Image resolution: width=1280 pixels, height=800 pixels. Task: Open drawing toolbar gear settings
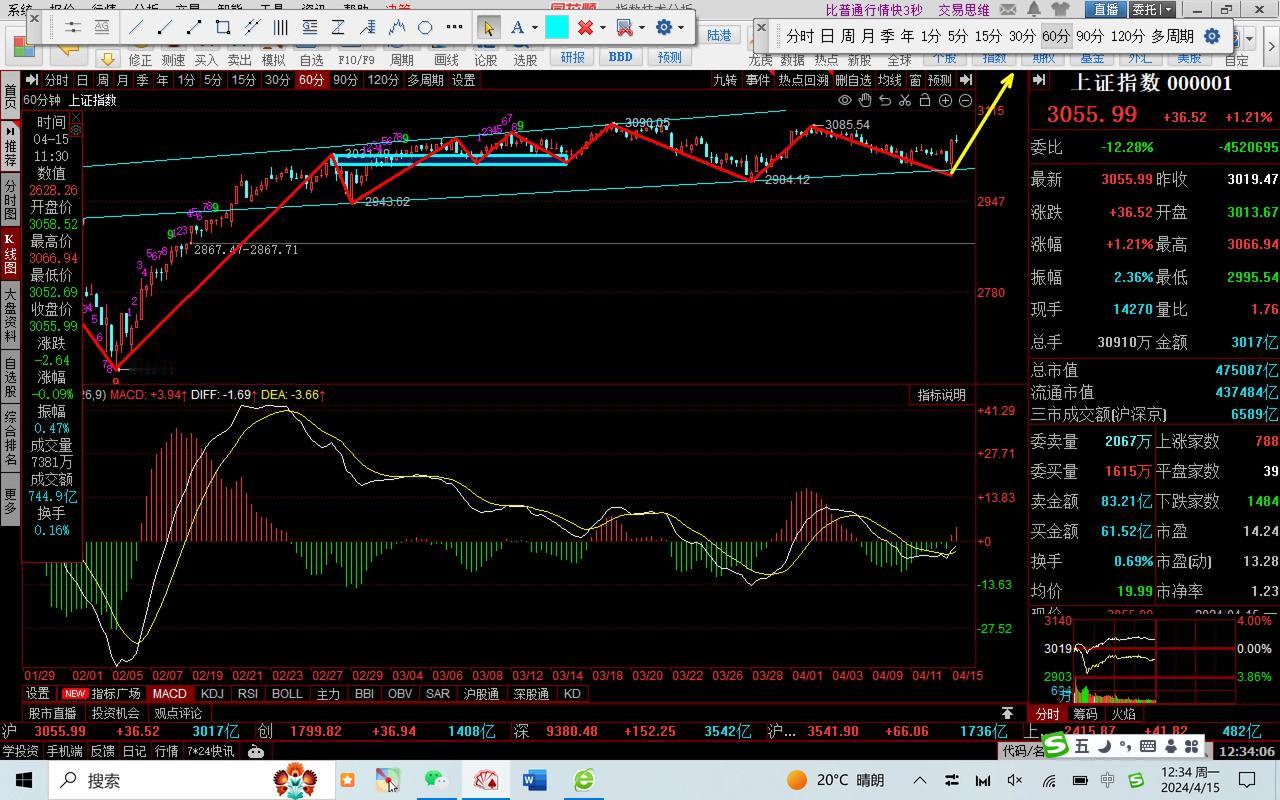point(663,28)
